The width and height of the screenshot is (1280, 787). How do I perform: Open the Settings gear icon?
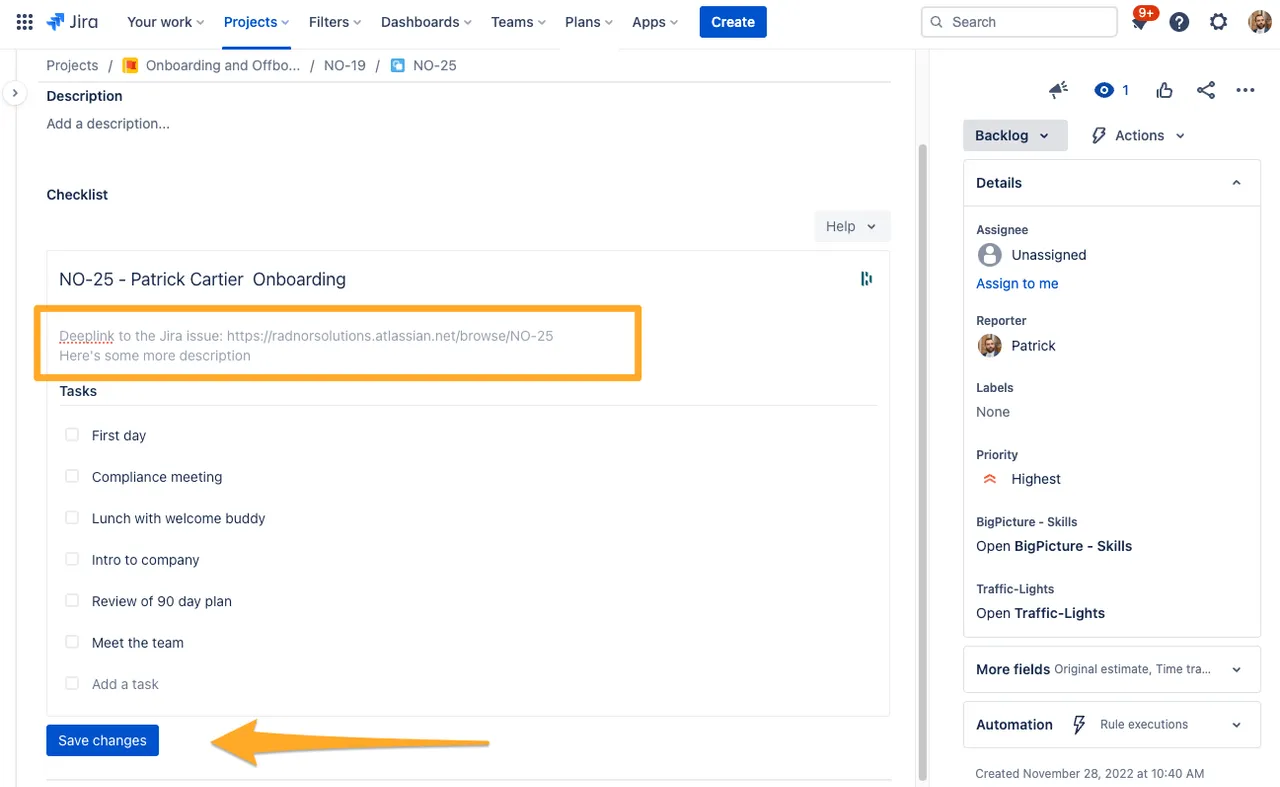pos(1218,22)
